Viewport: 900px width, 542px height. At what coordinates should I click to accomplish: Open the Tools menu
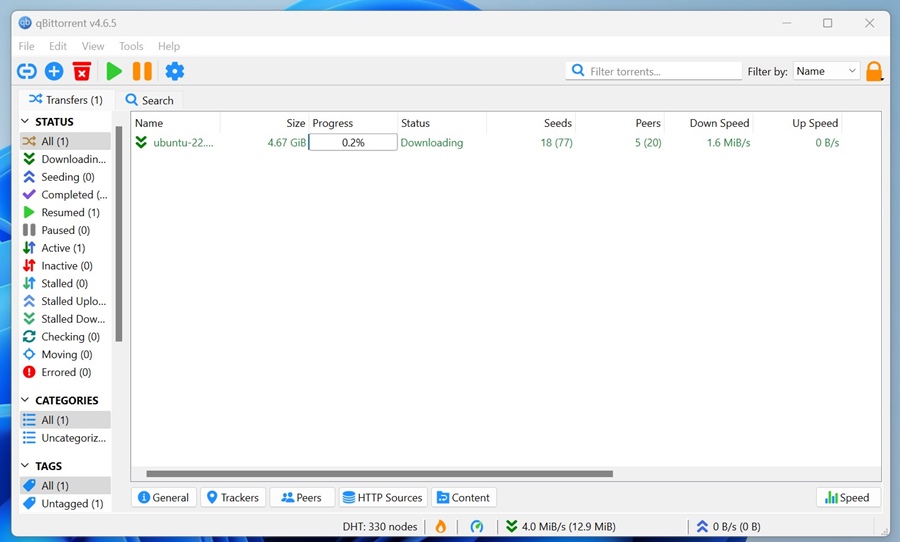tap(131, 46)
